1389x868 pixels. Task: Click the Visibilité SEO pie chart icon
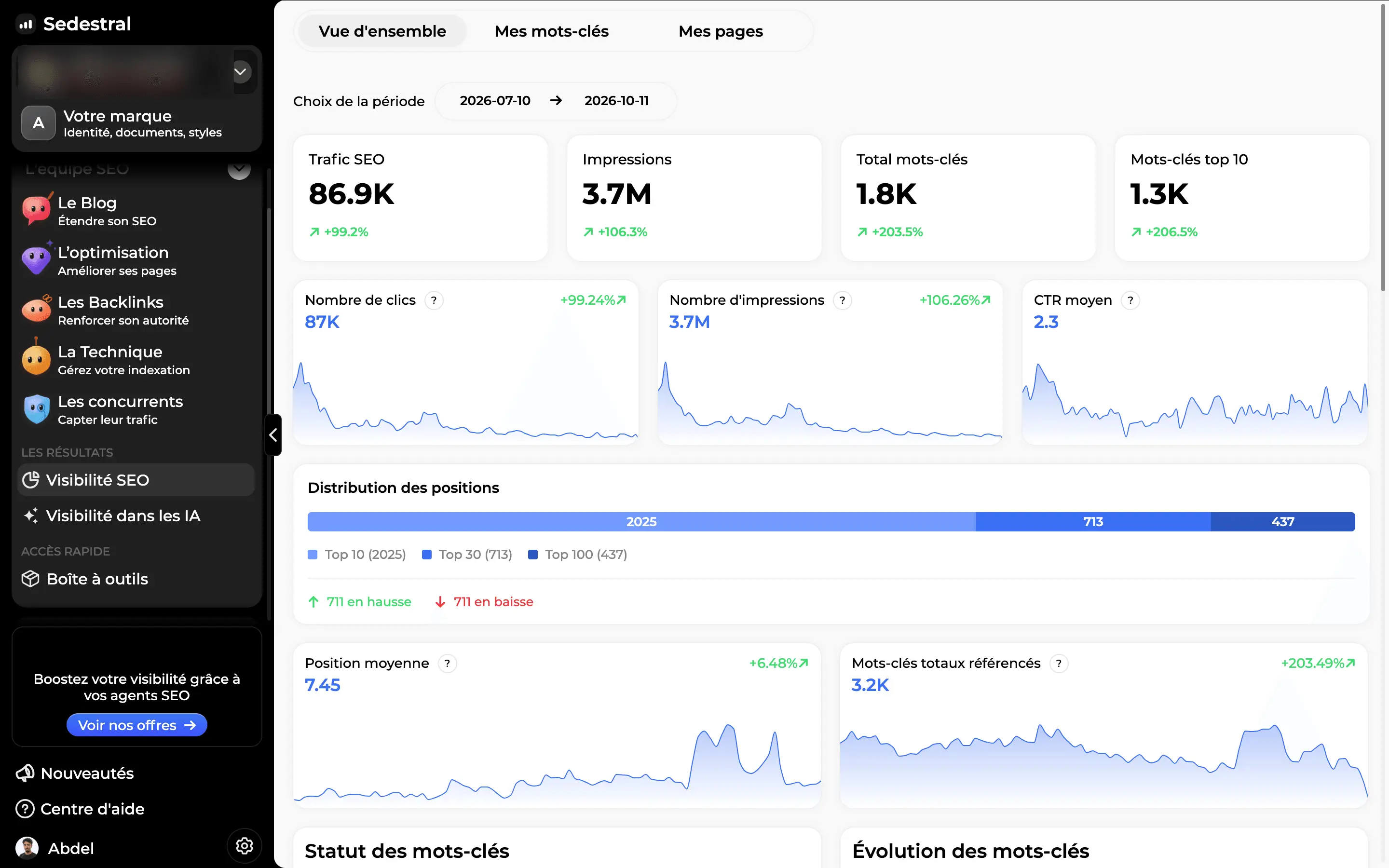click(x=30, y=480)
